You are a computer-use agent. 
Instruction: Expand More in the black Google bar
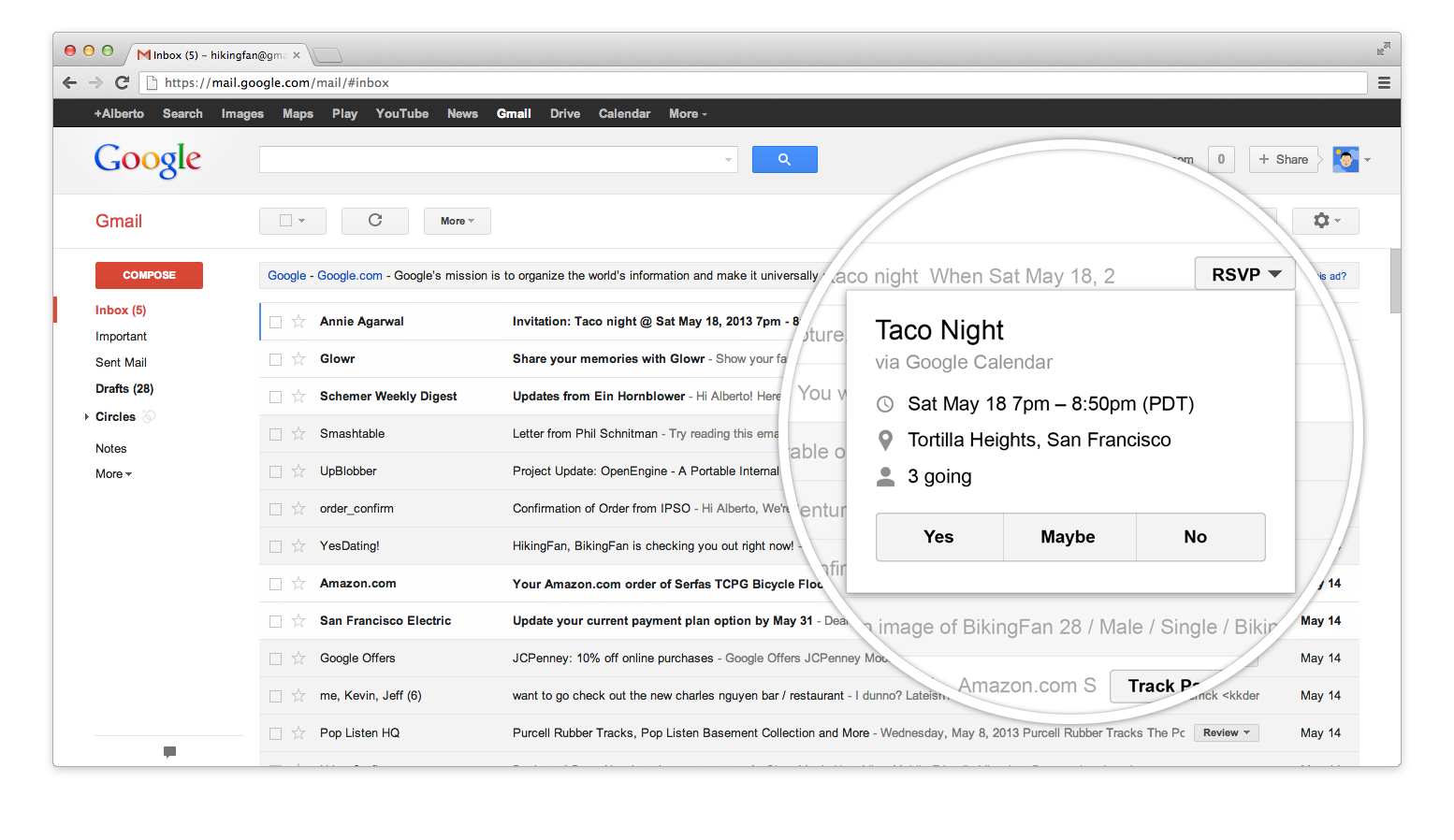(688, 114)
